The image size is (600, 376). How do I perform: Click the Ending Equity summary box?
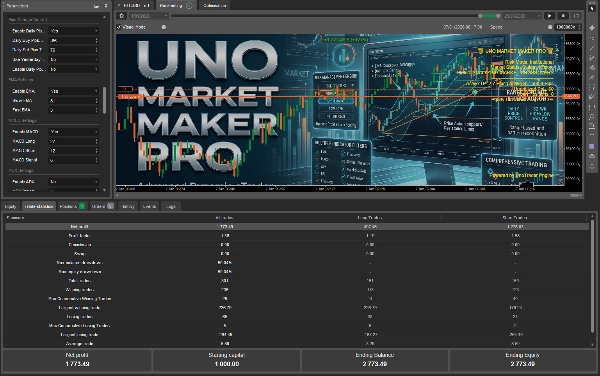click(522, 360)
